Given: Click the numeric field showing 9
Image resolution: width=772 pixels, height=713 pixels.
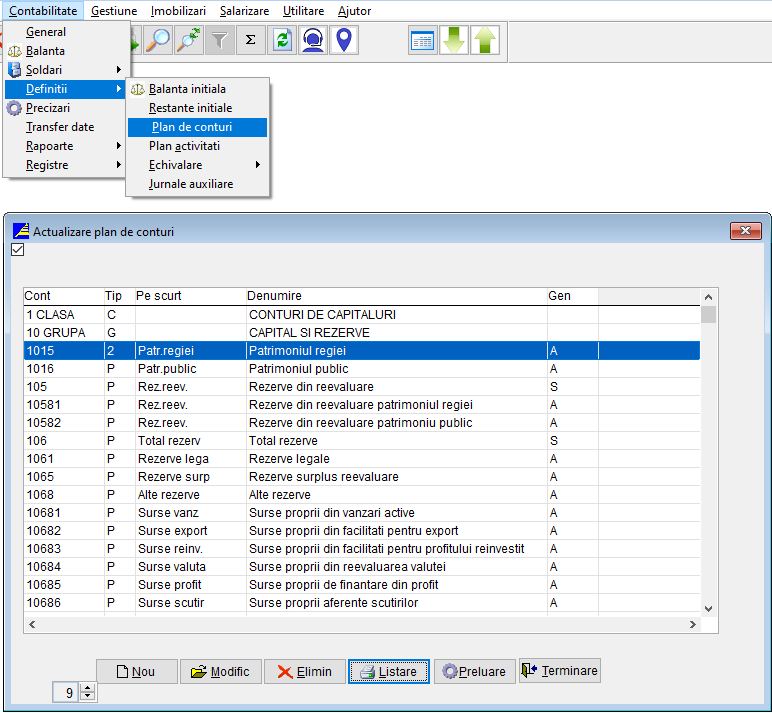Looking at the screenshot, I should 66,692.
